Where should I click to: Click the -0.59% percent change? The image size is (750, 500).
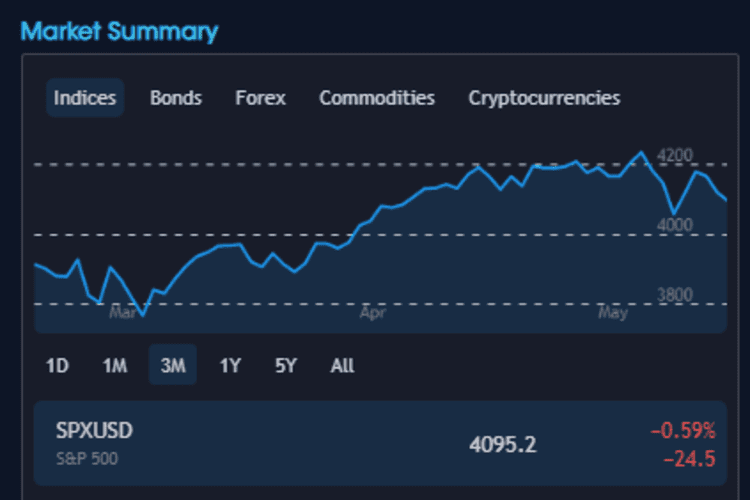tap(683, 431)
